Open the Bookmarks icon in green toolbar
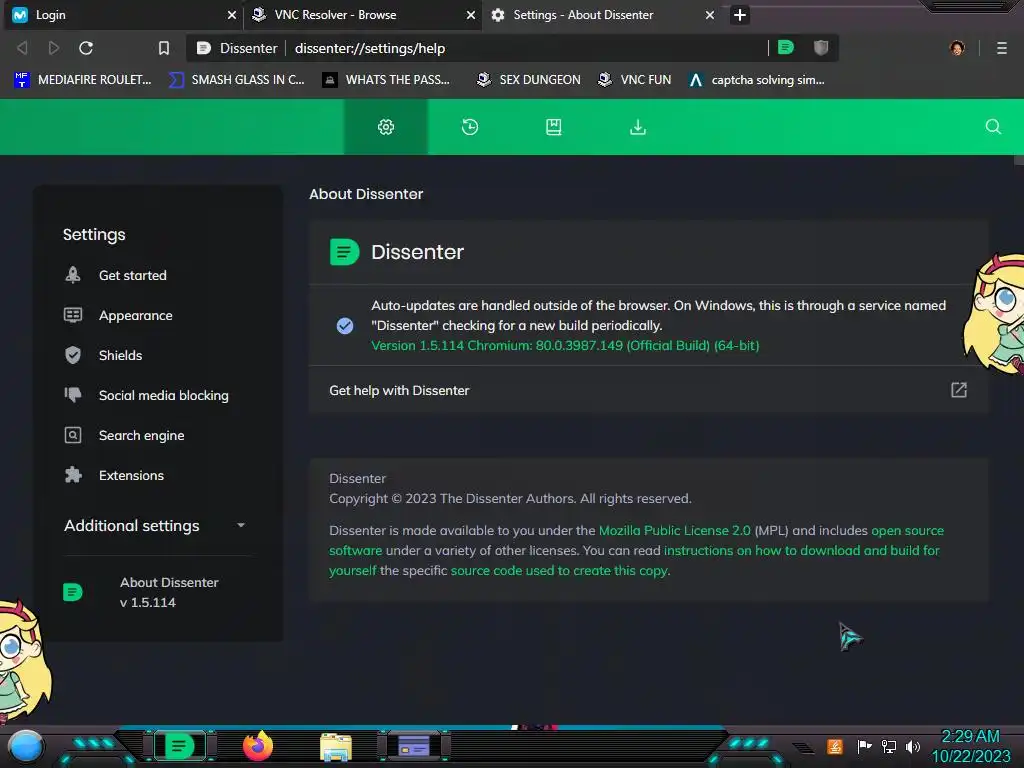Viewport: 1024px width, 768px height. [x=554, y=127]
